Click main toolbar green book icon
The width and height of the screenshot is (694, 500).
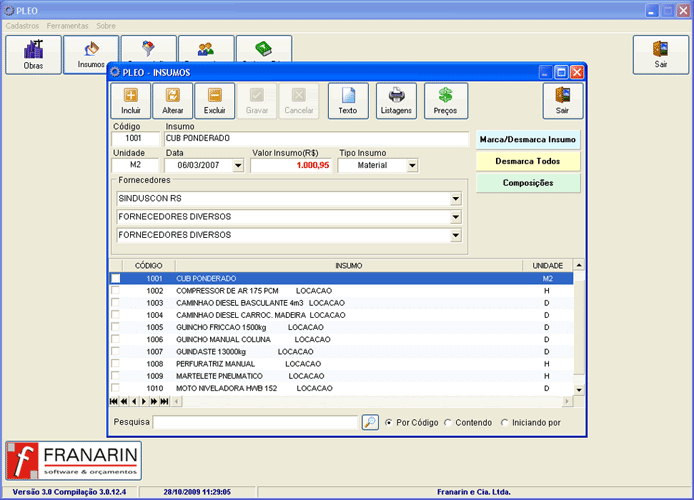pos(263,49)
